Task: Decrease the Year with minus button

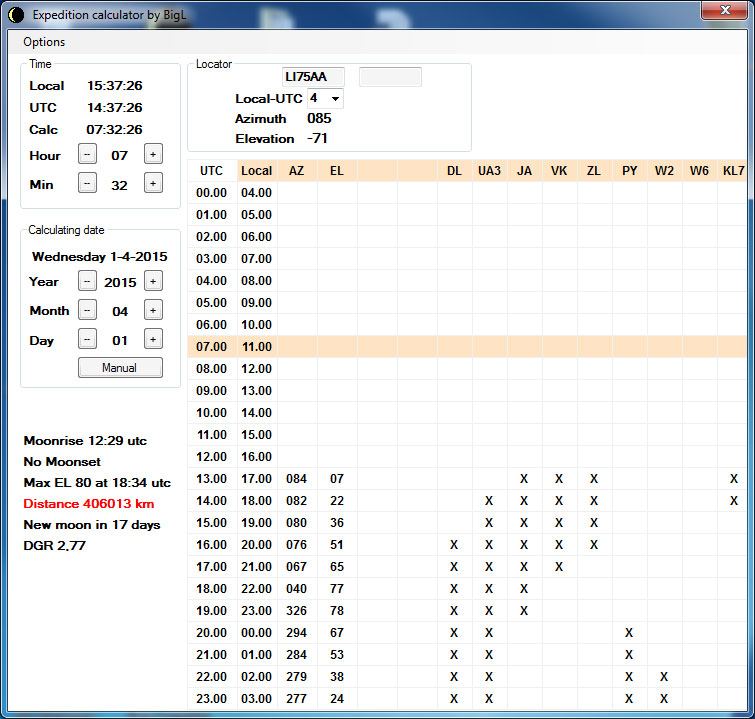Action: tap(87, 282)
